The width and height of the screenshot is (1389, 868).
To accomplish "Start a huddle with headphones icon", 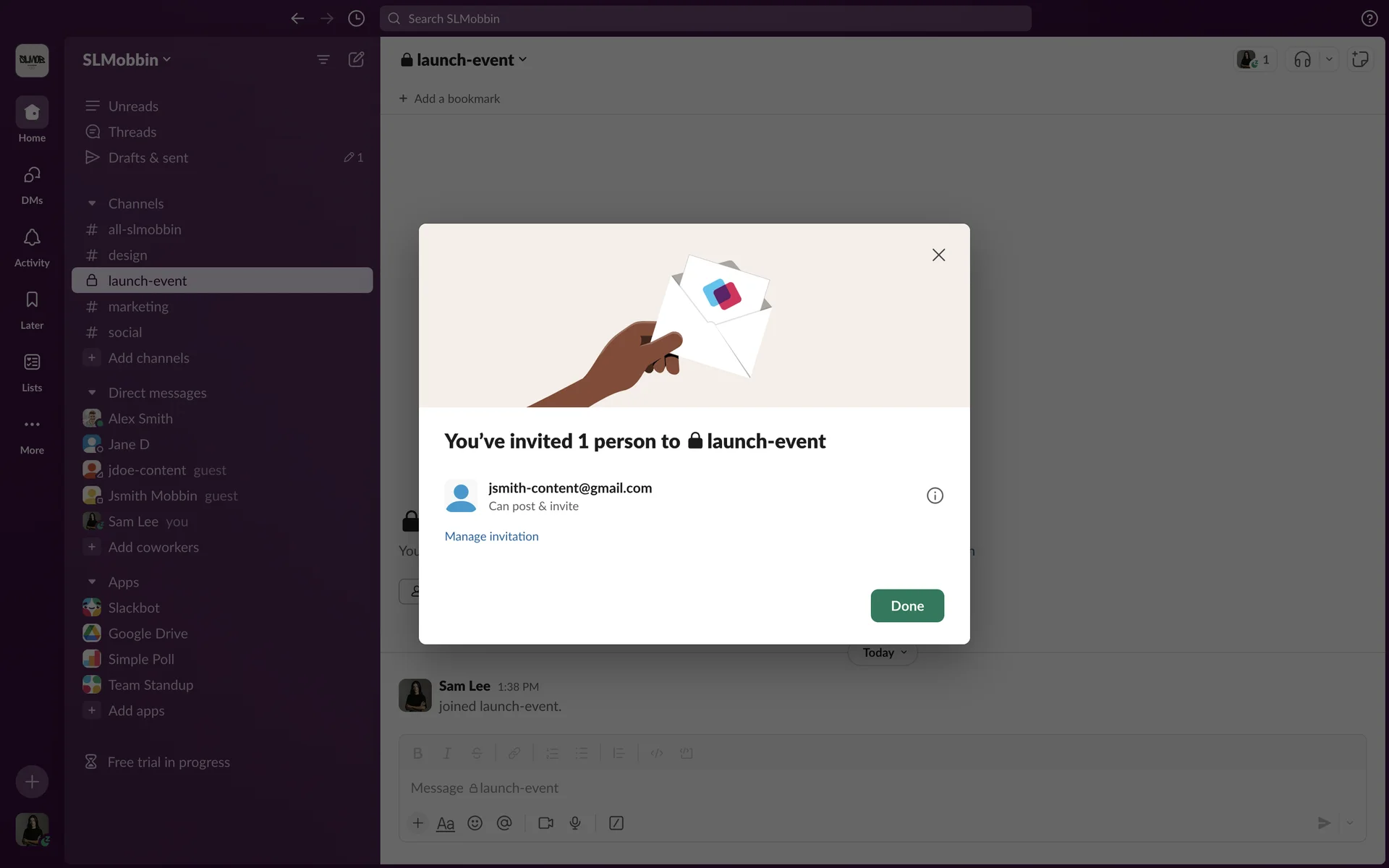I will (1302, 59).
